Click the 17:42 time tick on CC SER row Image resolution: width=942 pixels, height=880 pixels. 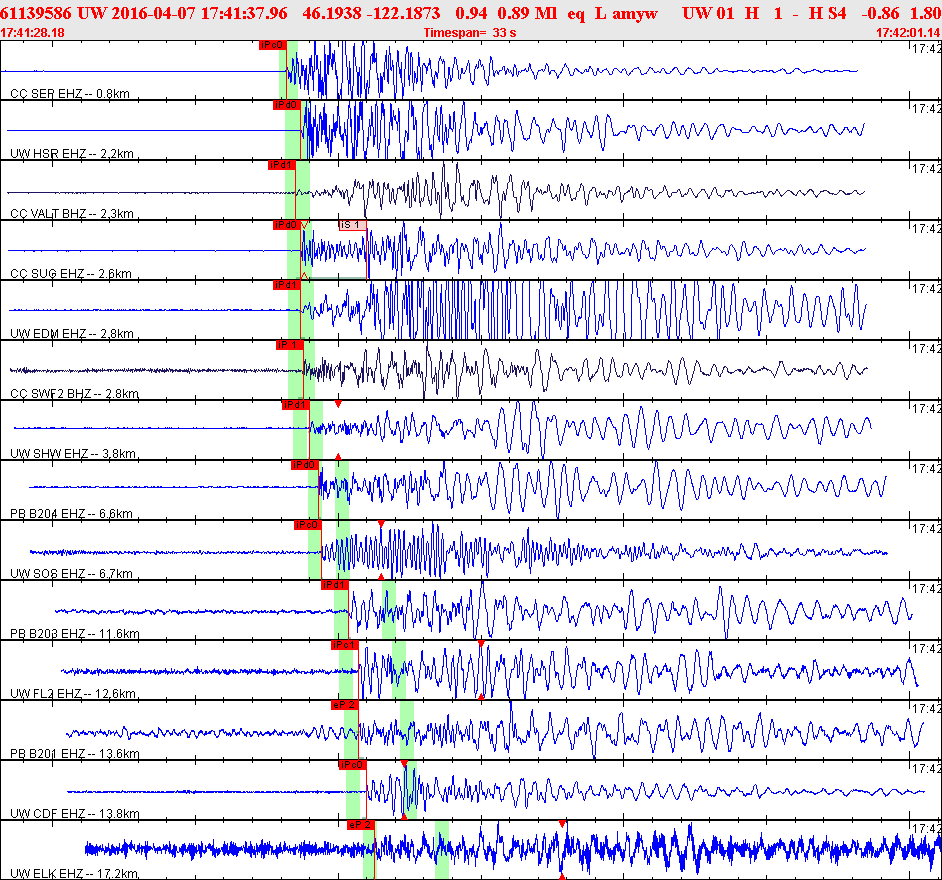[x=926, y=49]
